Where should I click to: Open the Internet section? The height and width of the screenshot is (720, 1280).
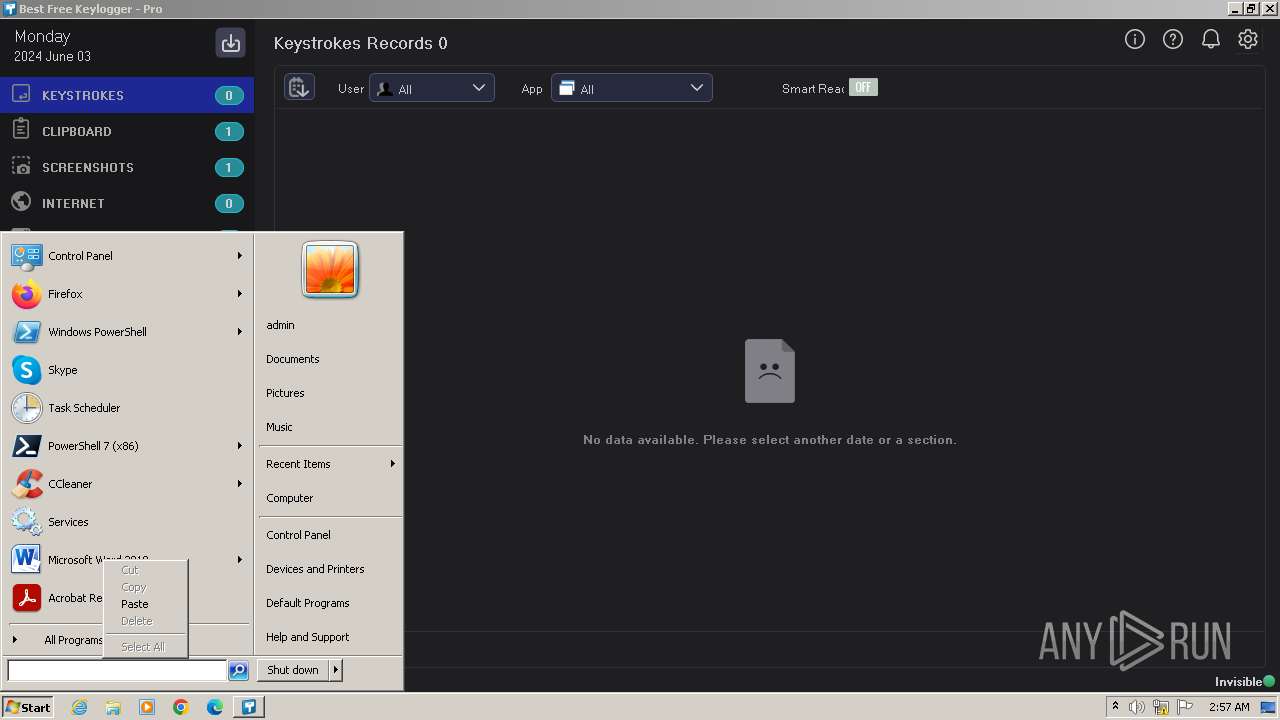click(127, 203)
